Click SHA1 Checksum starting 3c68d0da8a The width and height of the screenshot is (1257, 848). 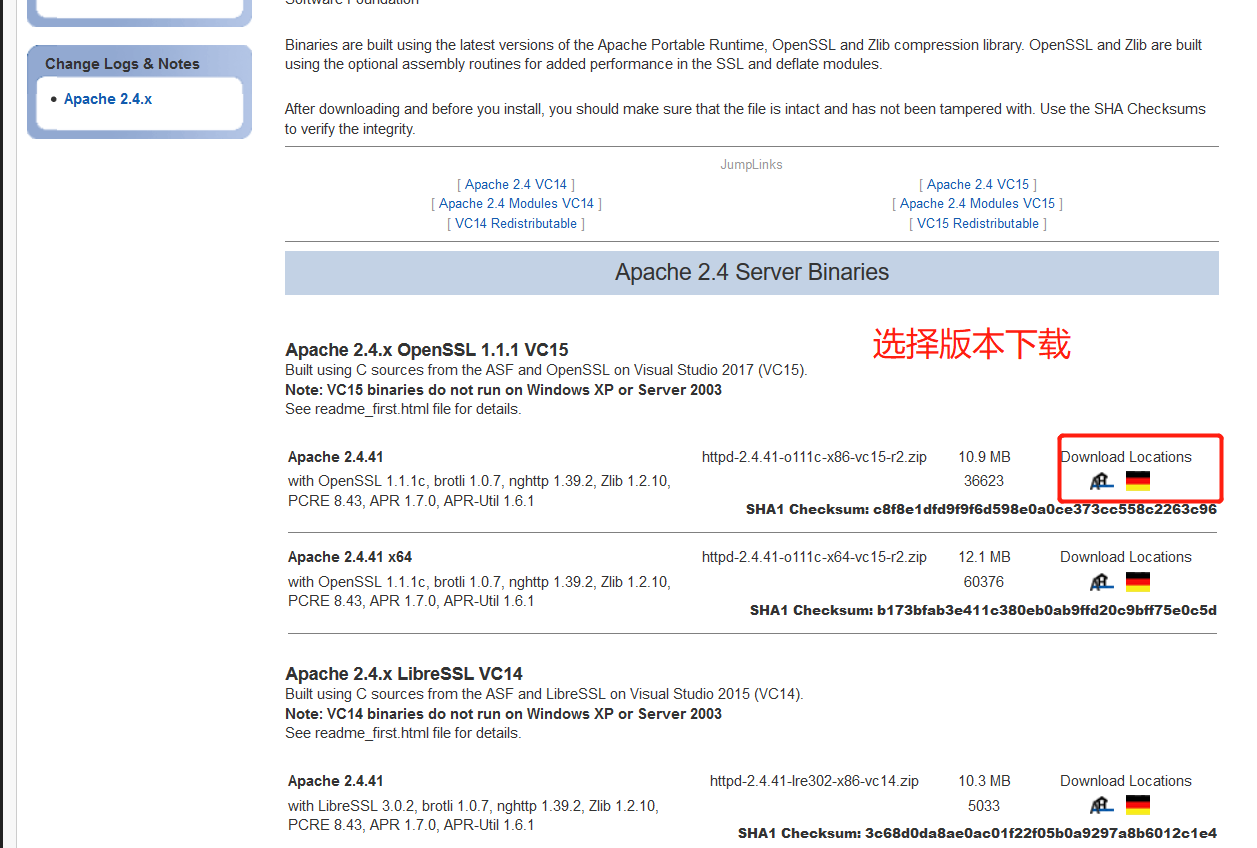[x=977, y=833]
